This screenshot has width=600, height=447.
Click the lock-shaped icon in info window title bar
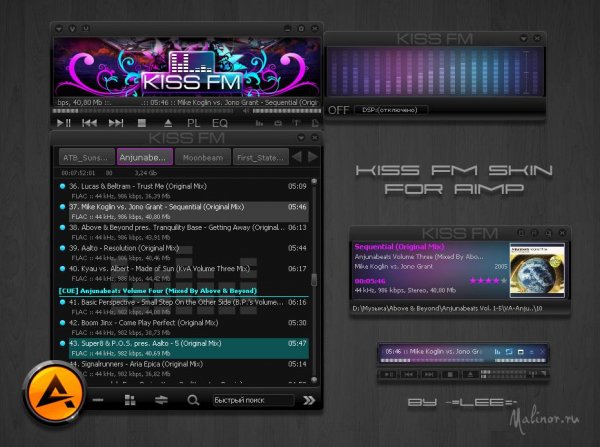tap(548, 233)
